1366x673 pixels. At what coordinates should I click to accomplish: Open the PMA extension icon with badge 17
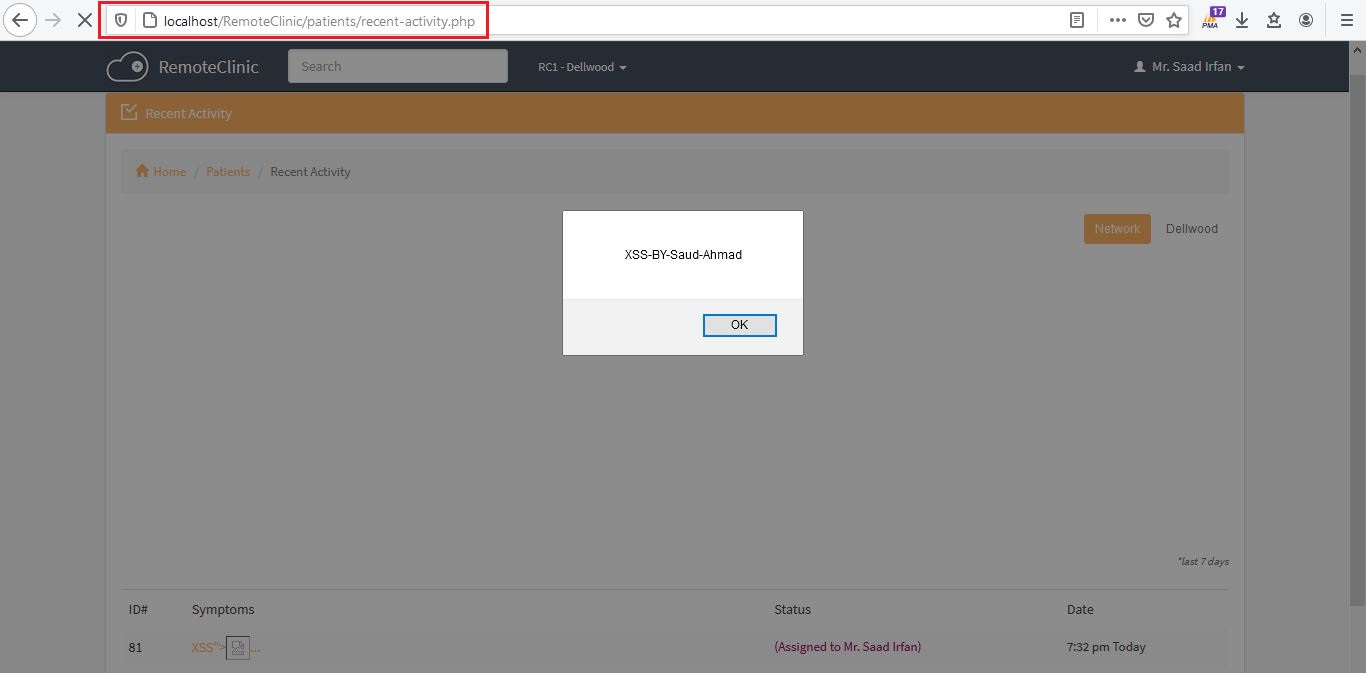click(x=1213, y=19)
